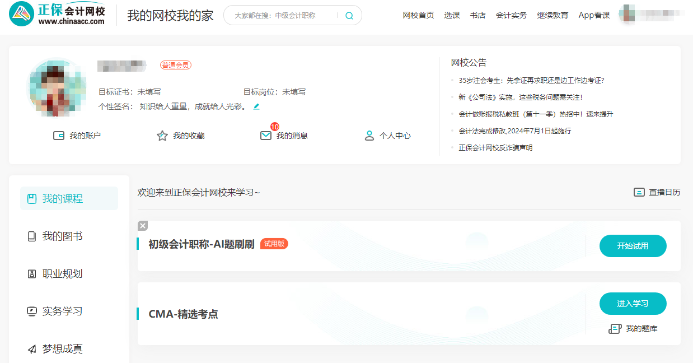Click the 网校公告 heading
The image size is (693, 363).
pos(468,63)
